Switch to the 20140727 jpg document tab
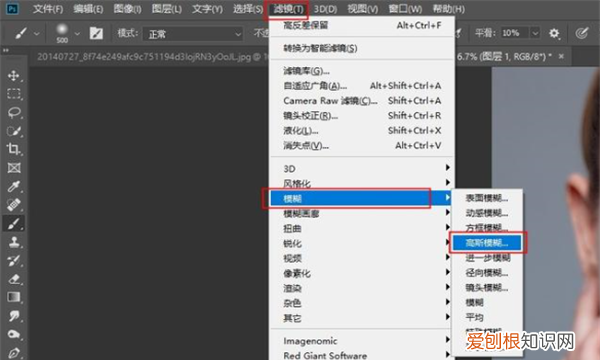 pos(148,57)
